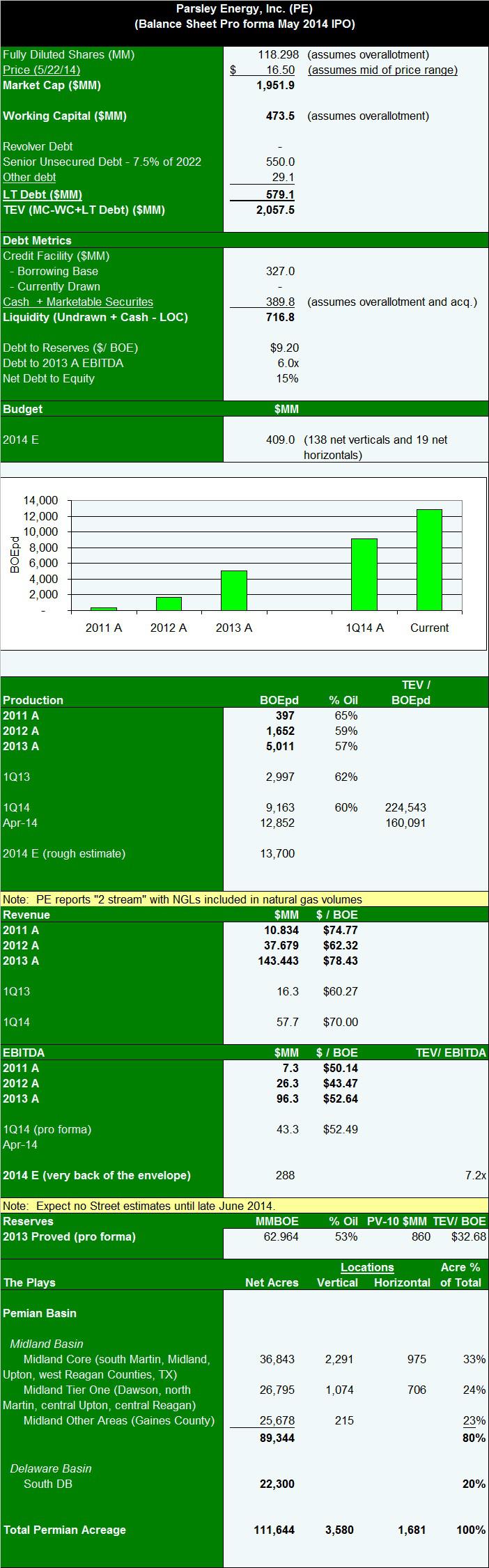The height and width of the screenshot is (1568, 489).
Task: Select 2013 A production value 5,011
Action: pyautogui.click(x=280, y=747)
